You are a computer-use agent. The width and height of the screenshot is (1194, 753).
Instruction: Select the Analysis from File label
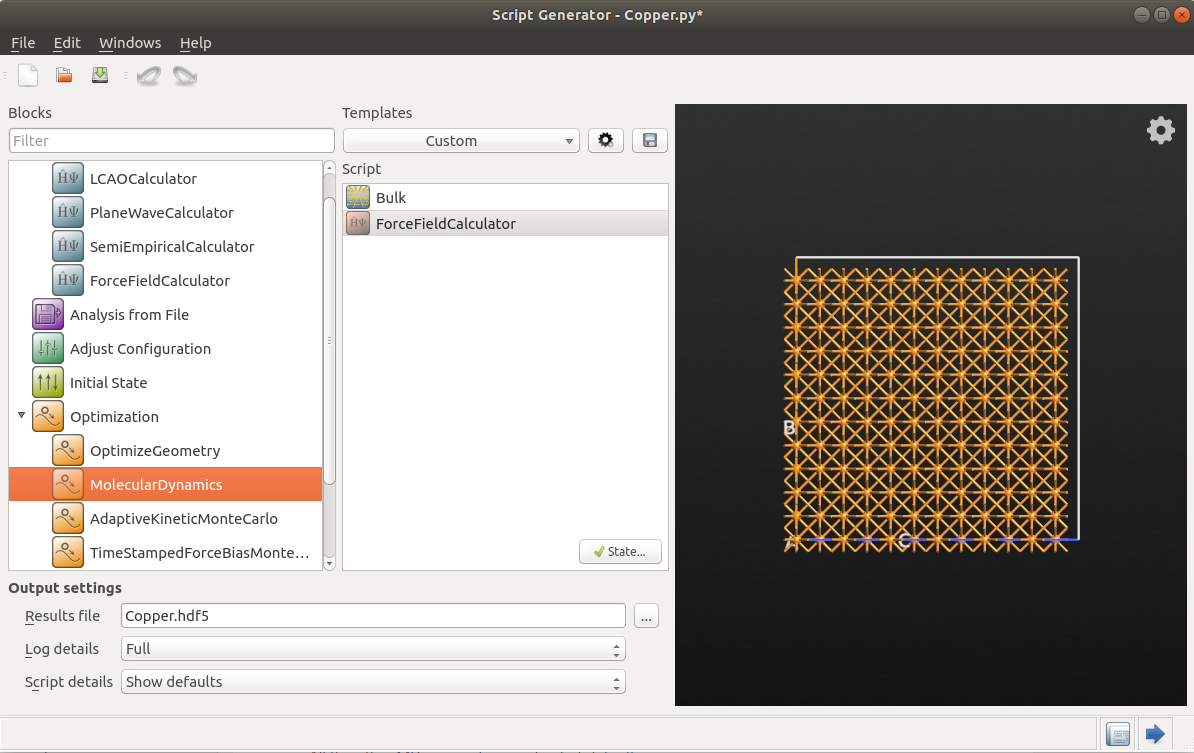(x=129, y=314)
